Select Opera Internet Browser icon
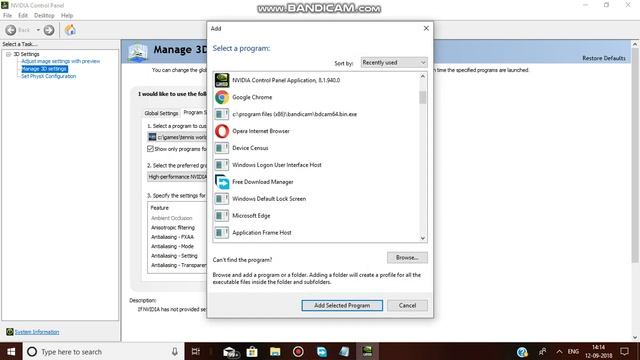 point(222,131)
